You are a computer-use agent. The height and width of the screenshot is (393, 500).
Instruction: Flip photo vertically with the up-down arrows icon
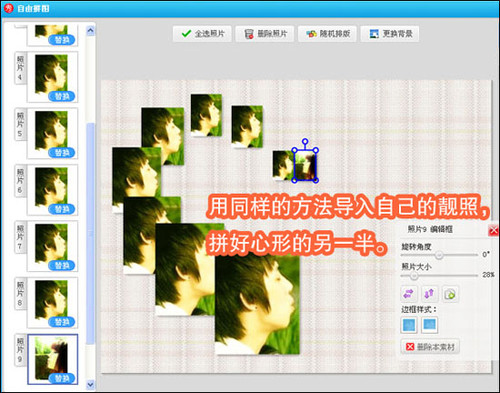429,294
